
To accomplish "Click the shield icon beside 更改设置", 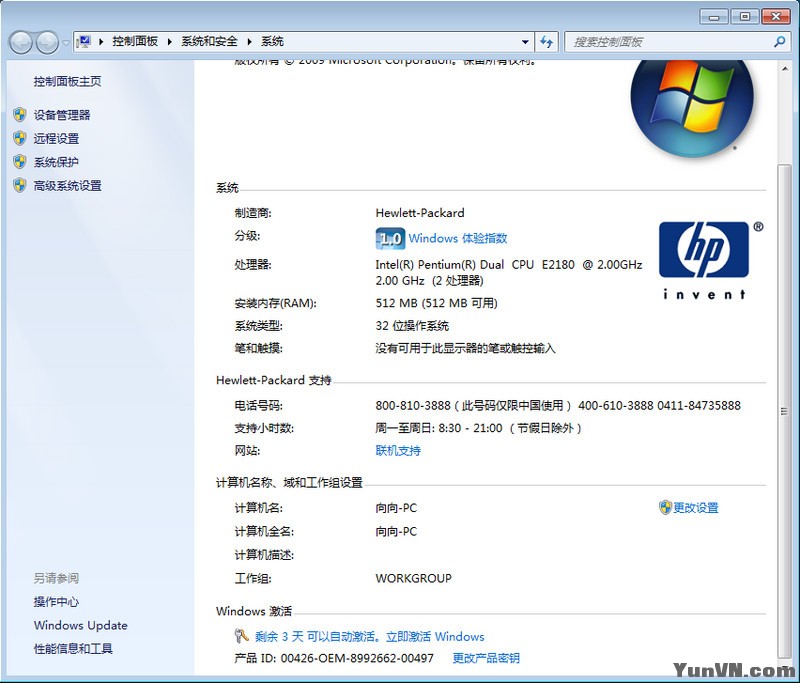I will 665,508.
